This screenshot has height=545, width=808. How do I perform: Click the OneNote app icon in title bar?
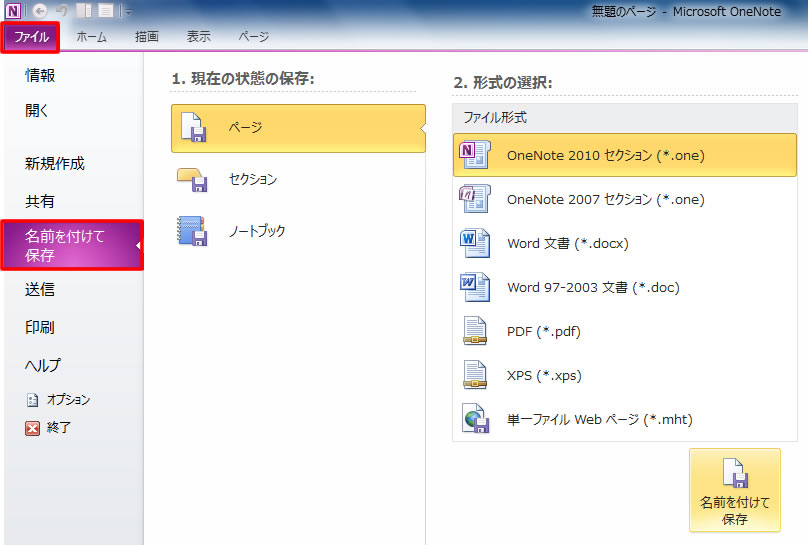click(13, 10)
